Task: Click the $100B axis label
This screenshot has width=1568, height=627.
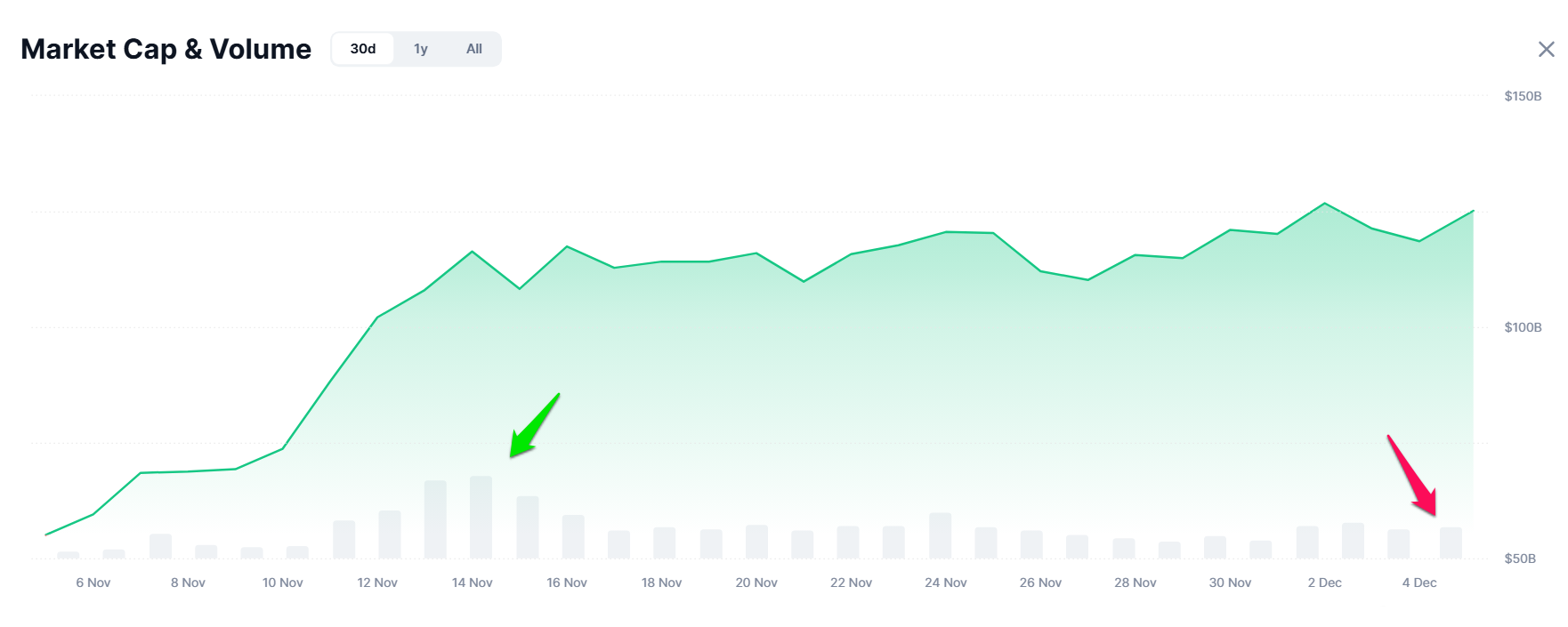Action: click(x=1523, y=327)
